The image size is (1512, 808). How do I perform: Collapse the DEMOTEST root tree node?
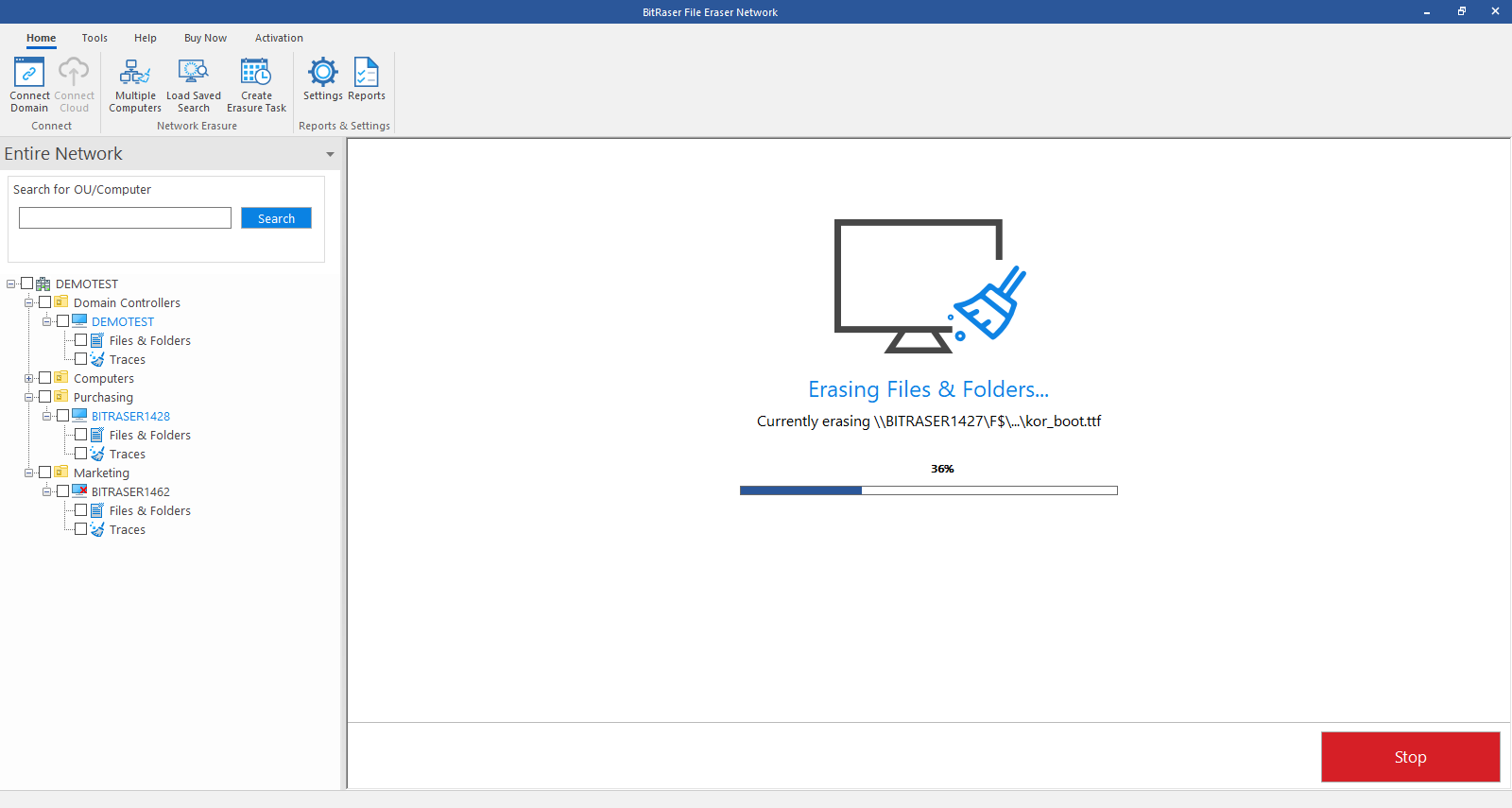(10, 284)
